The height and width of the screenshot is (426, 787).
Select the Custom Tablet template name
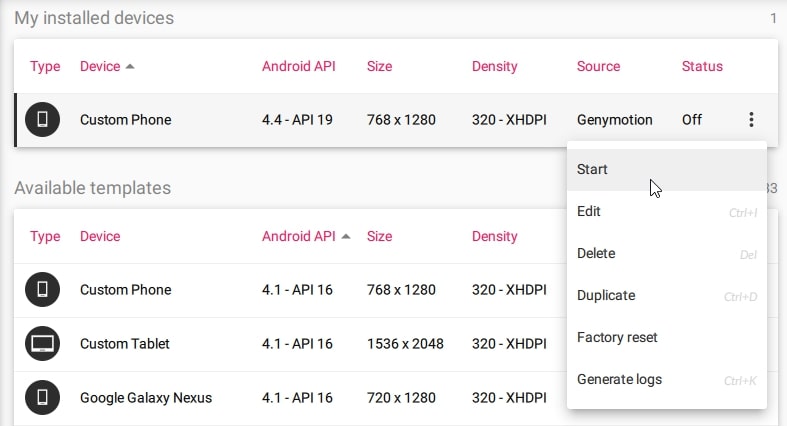click(x=124, y=344)
